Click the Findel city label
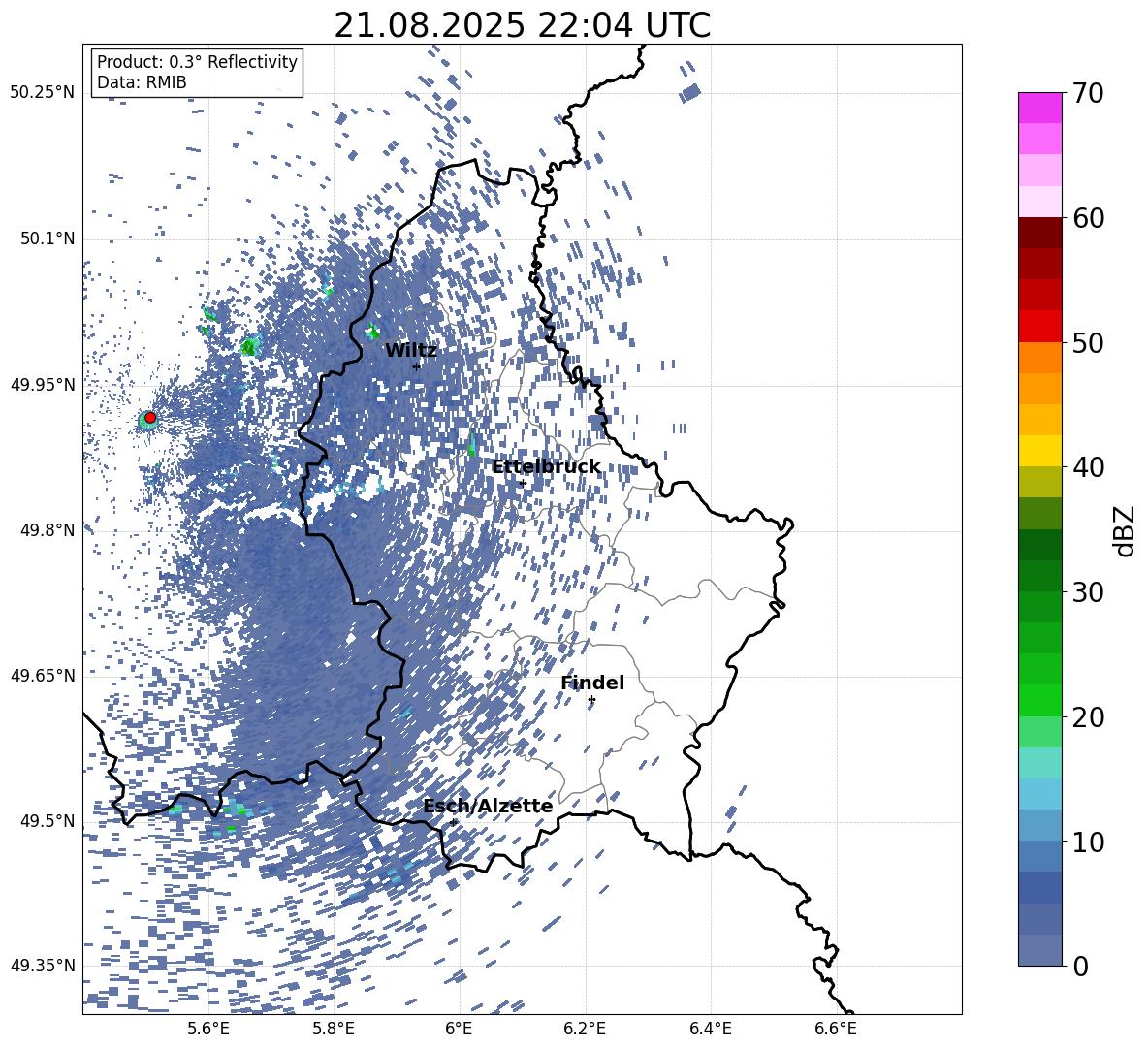 pyautogui.click(x=592, y=683)
